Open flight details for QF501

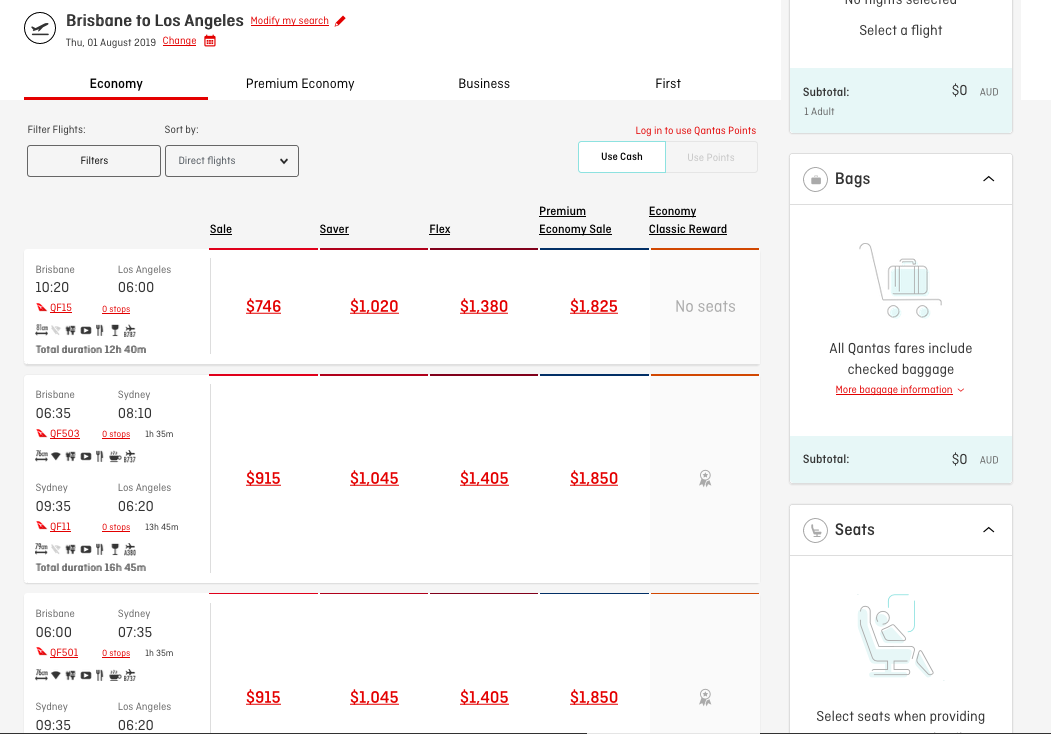tap(64, 653)
